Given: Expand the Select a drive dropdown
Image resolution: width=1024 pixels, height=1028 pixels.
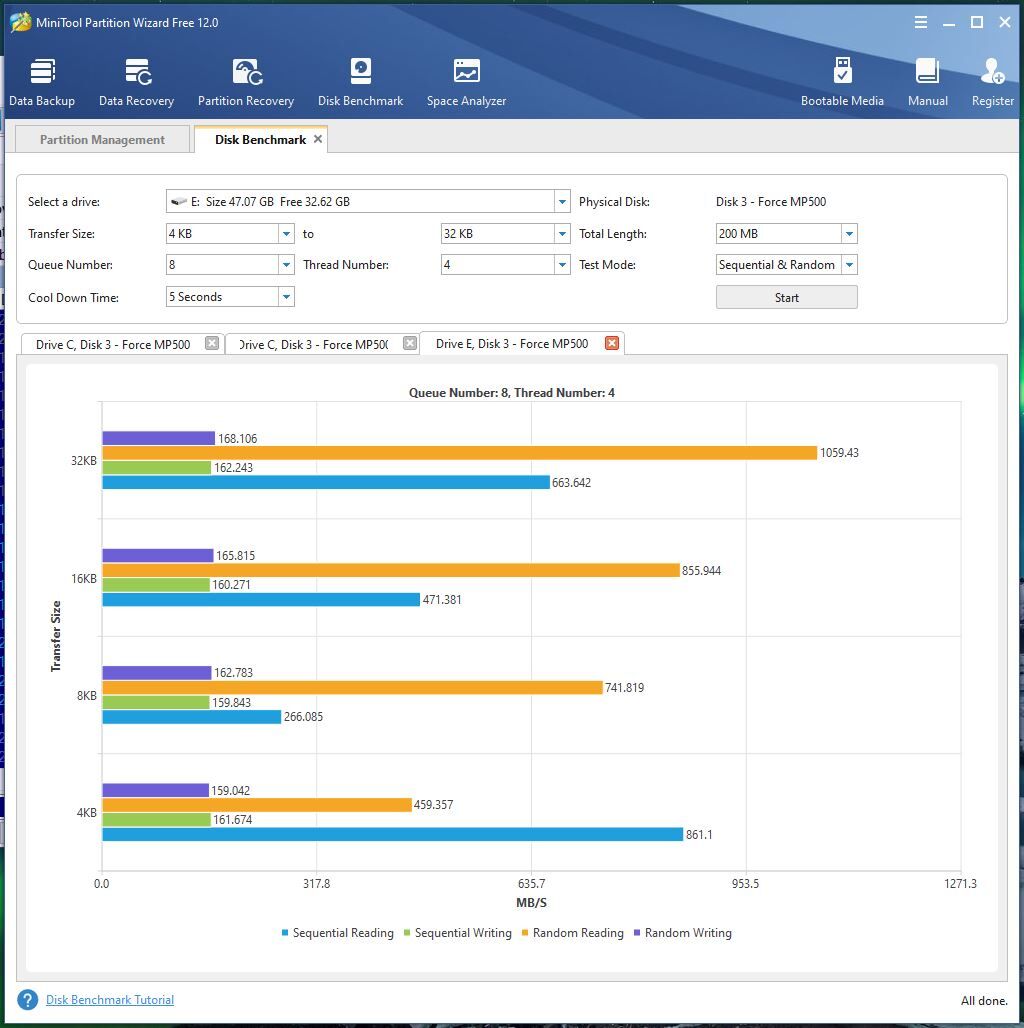Looking at the screenshot, I should click(x=562, y=201).
